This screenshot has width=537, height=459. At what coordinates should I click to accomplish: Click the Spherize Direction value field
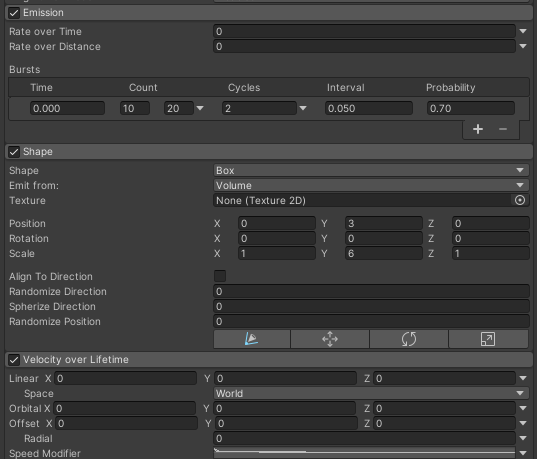[x=371, y=306]
